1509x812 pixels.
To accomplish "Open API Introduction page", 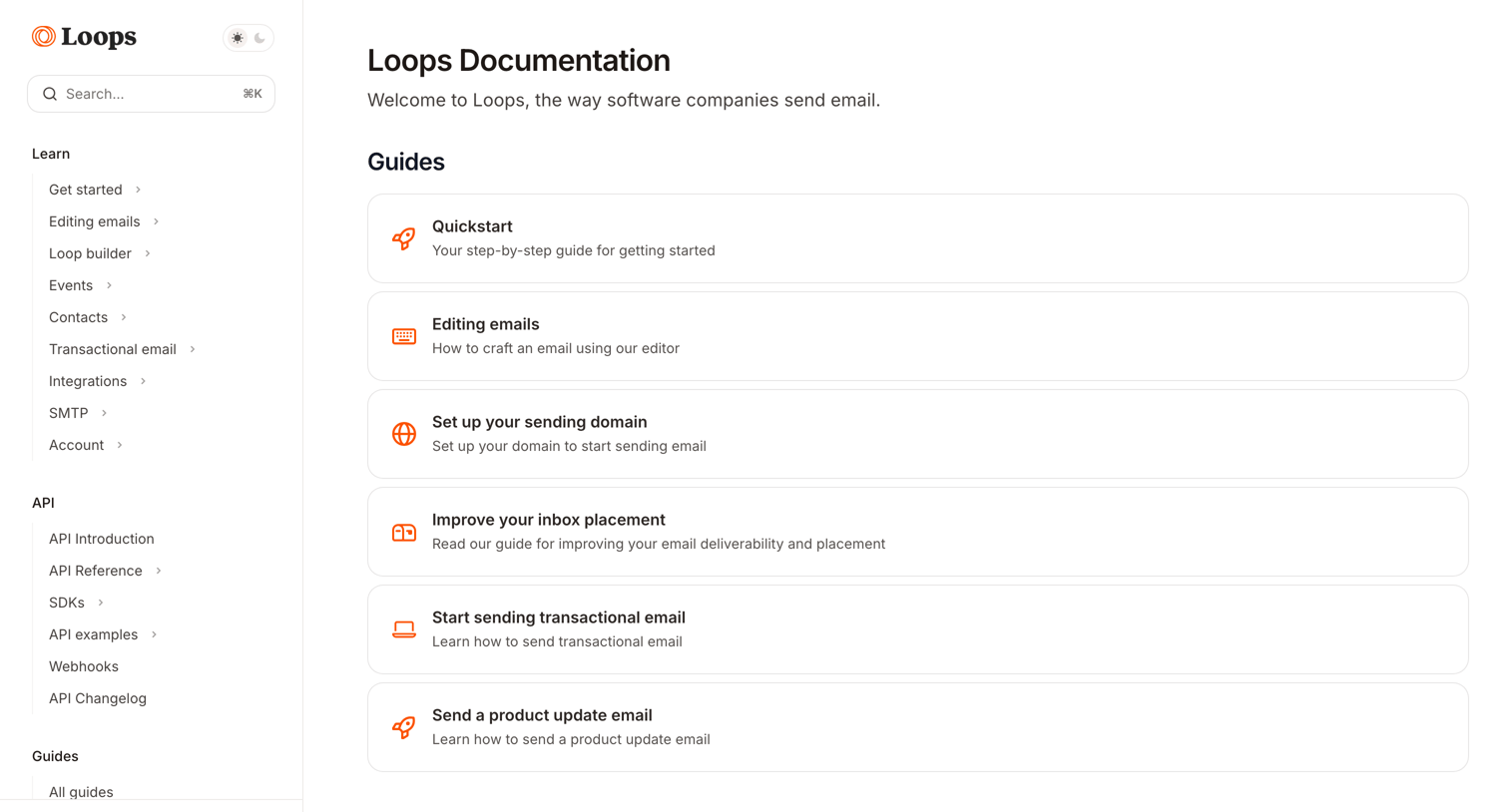I will pyautogui.click(x=102, y=539).
